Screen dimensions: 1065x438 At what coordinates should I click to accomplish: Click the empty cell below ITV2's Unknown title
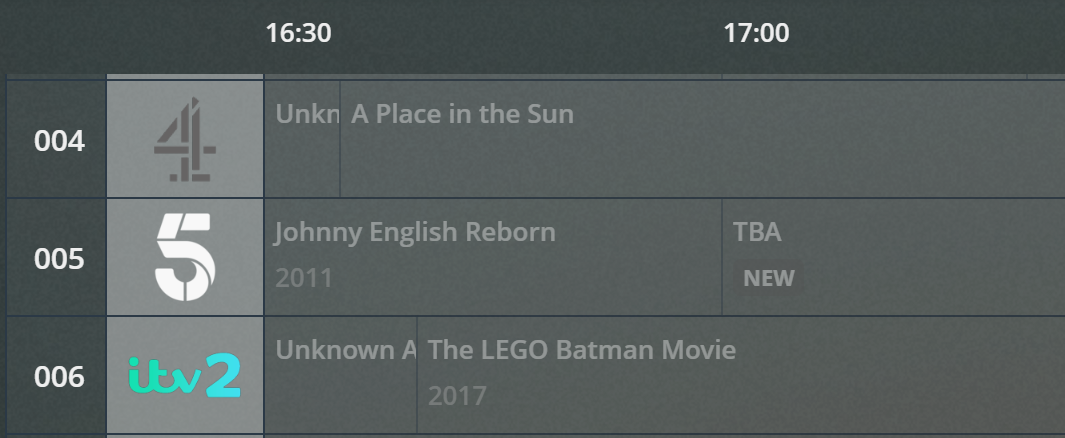coord(340,400)
